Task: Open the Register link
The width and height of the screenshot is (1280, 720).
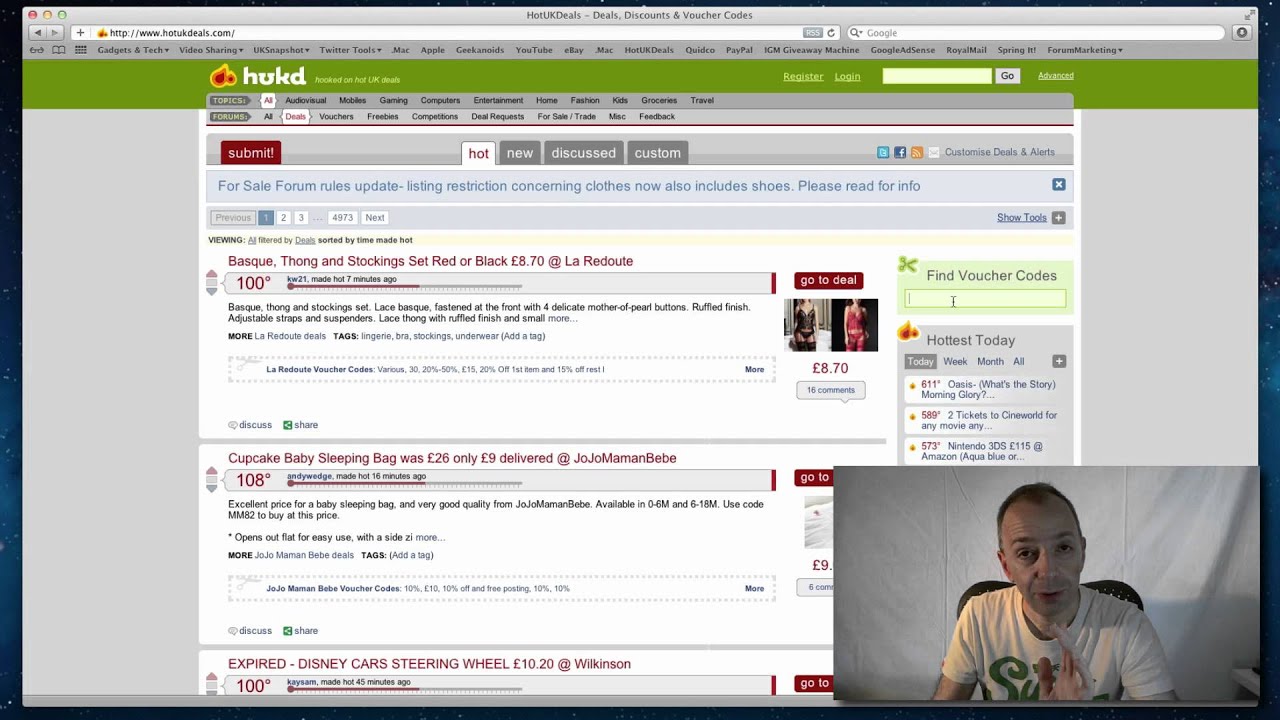Action: [x=803, y=76]
